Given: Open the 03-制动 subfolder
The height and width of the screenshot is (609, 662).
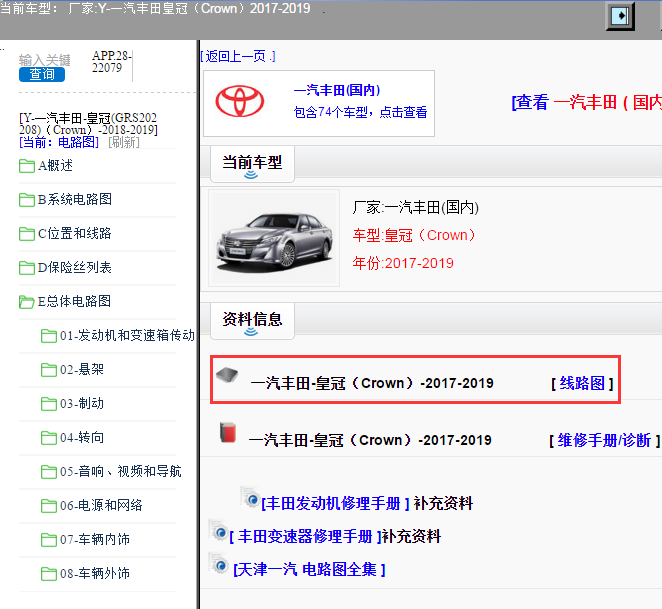Looking at the screenshot, I should [82, 403].
